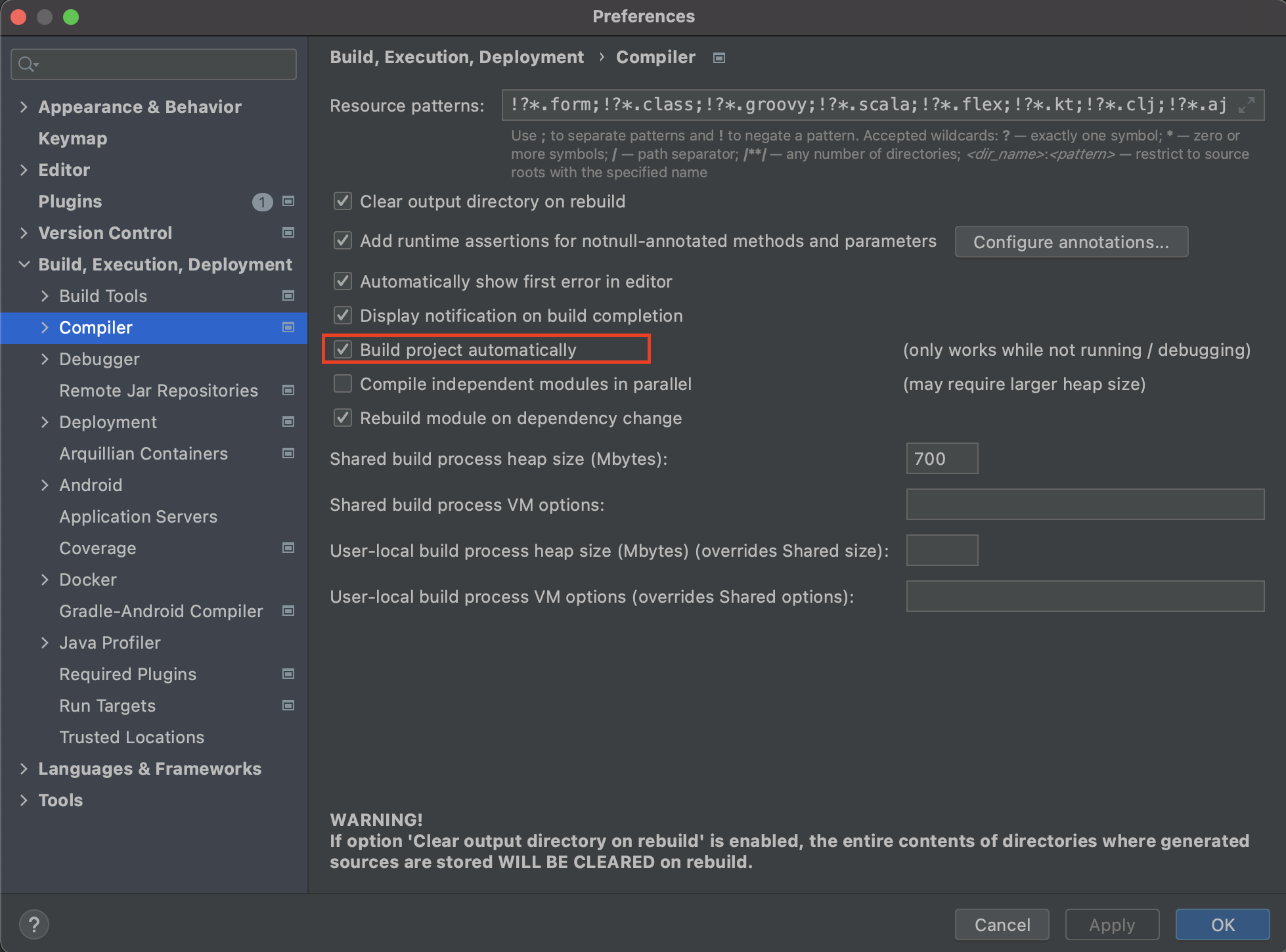Click project settings icon beside Run Targets
The width and height of the screenshot is (1286, 952).
tap(288, 706)
